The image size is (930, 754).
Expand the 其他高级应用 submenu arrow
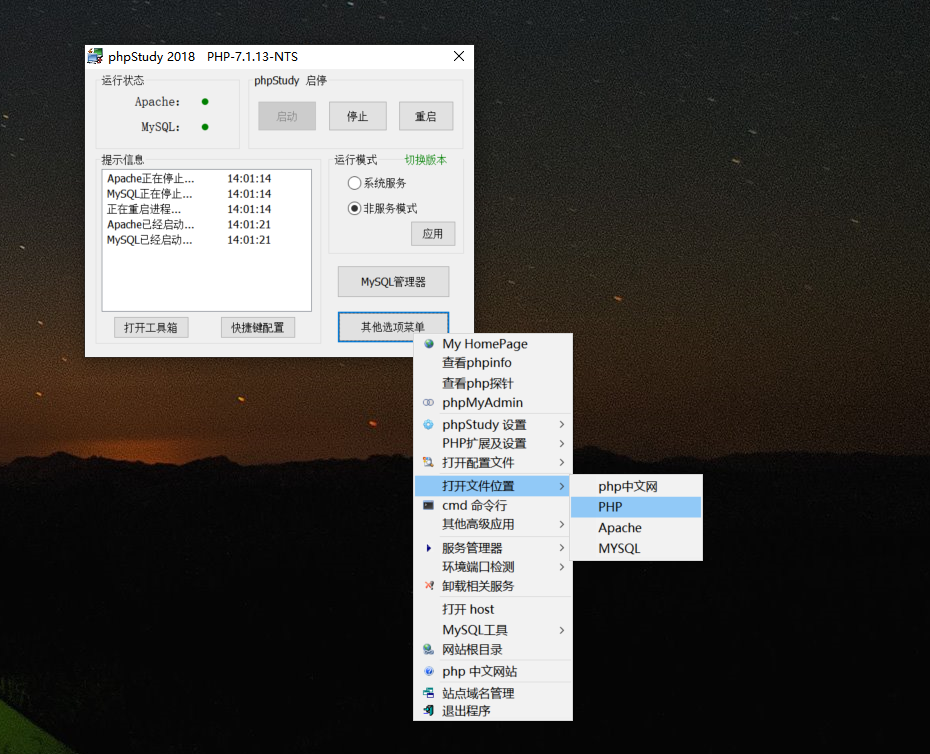coord(561,524)
